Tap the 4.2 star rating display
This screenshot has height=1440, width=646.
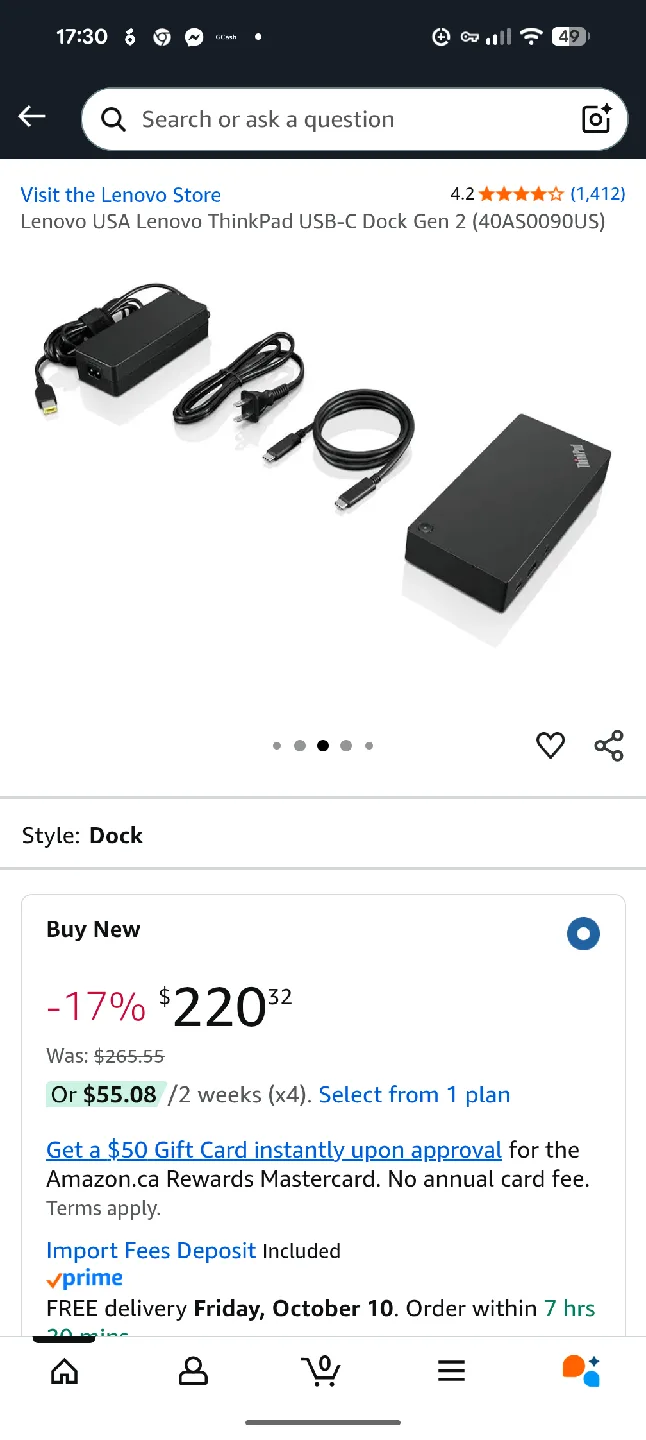(509, 194)
